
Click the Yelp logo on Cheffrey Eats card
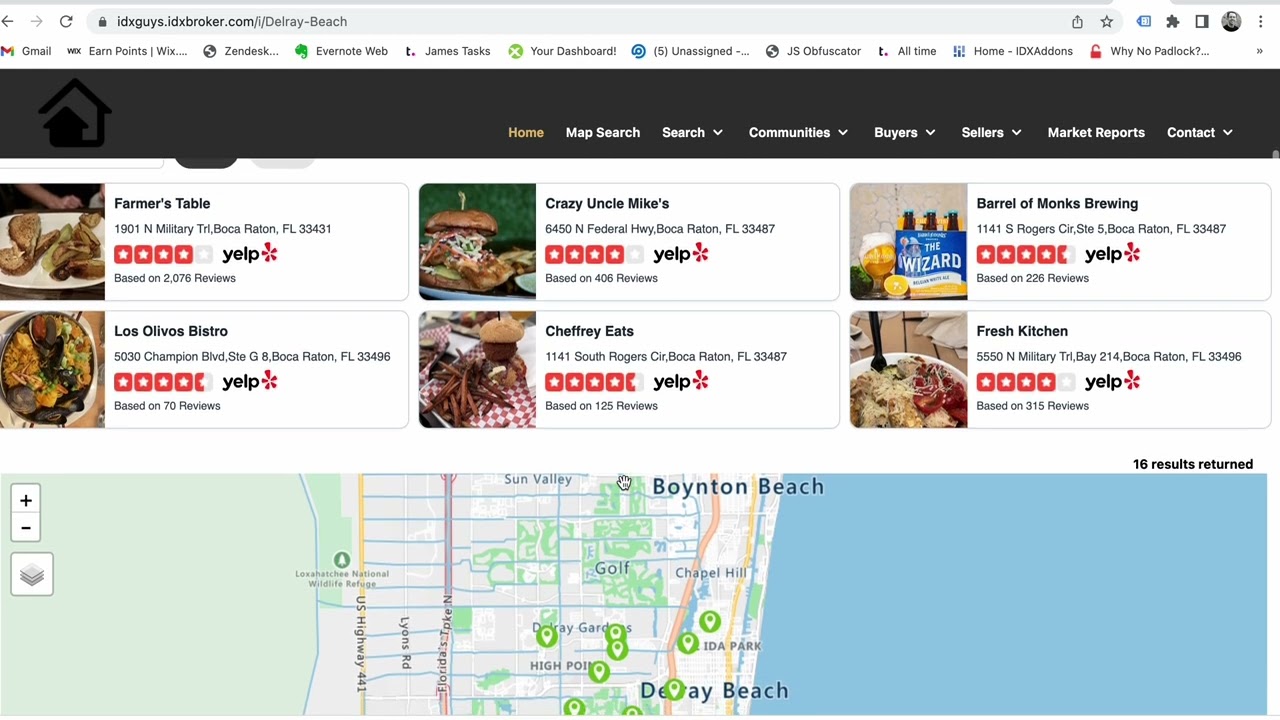point(681,382)
